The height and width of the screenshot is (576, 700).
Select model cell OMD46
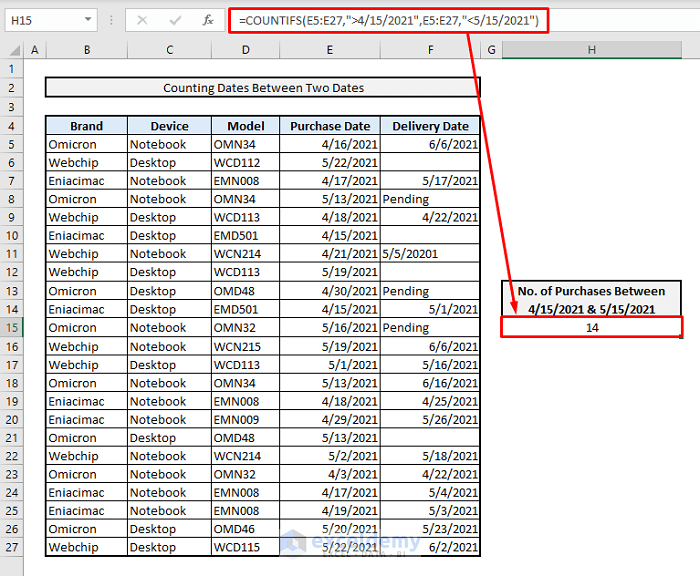pyautogui.click(x=246, y=529)
